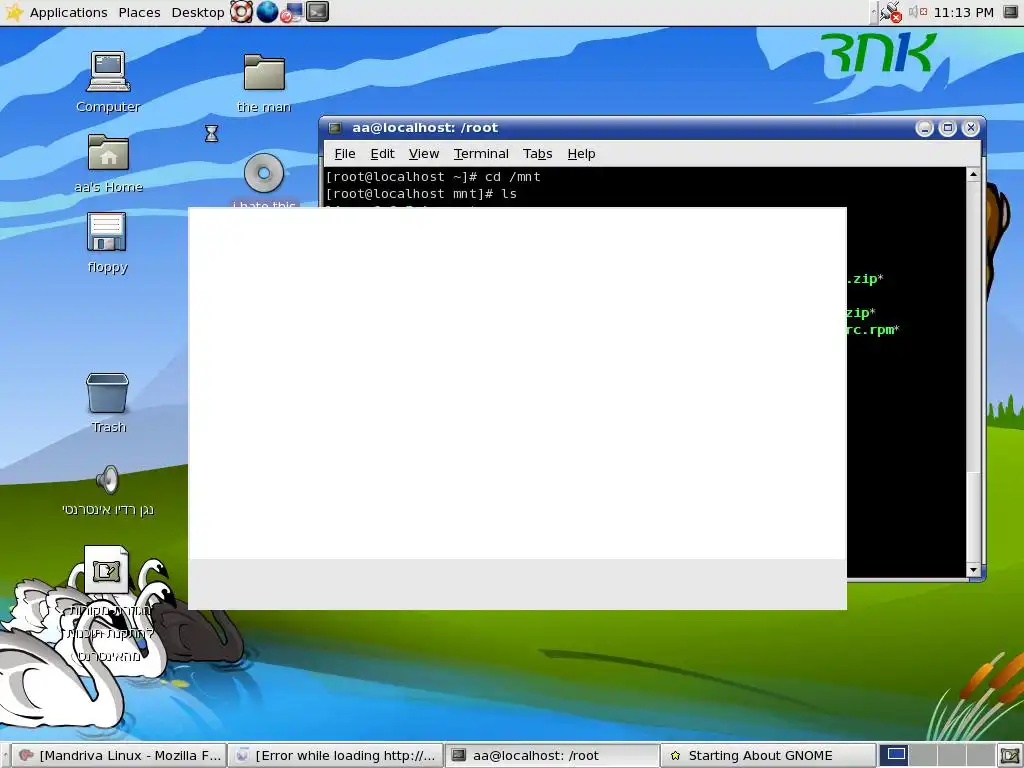Click the terminal window title 'aa@localhost: /root'

point(425,128)
